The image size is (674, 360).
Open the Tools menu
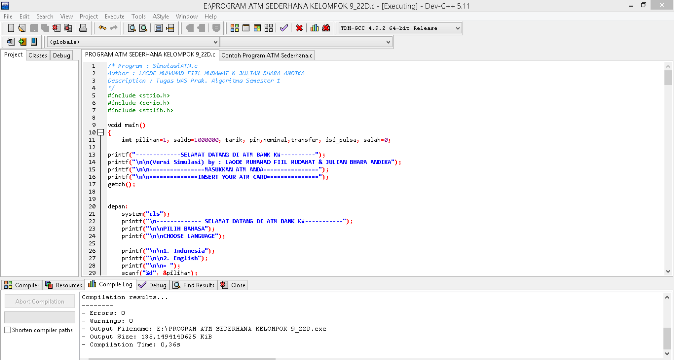(138, 16)
